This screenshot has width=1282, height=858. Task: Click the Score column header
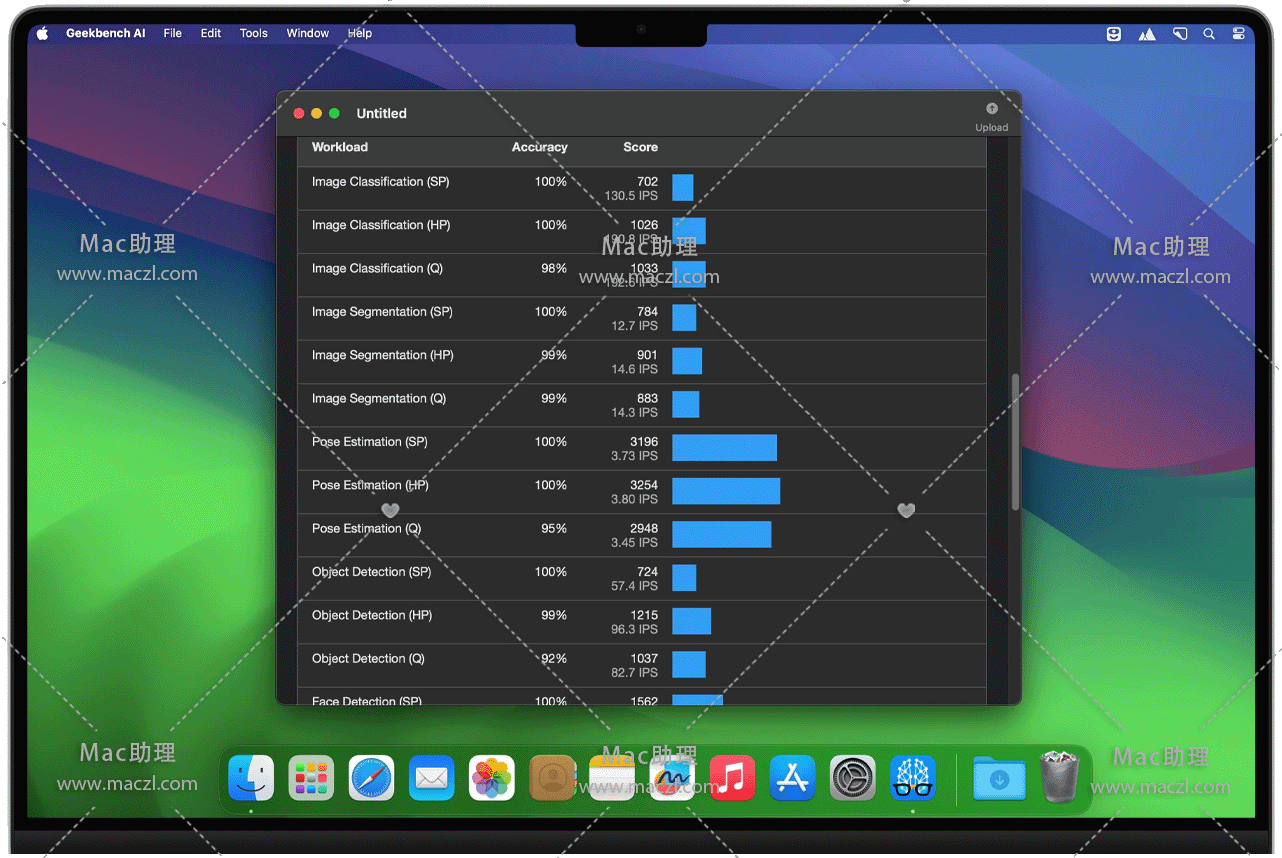(640, 147)
